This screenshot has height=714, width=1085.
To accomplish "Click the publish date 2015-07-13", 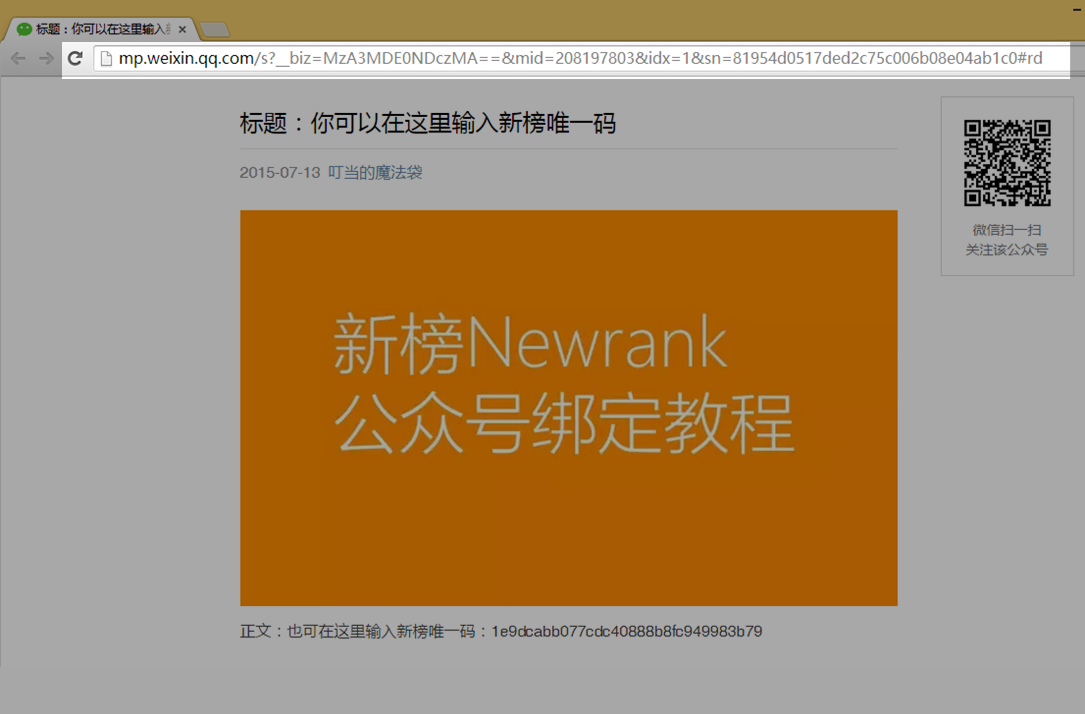I will [280, 172].
